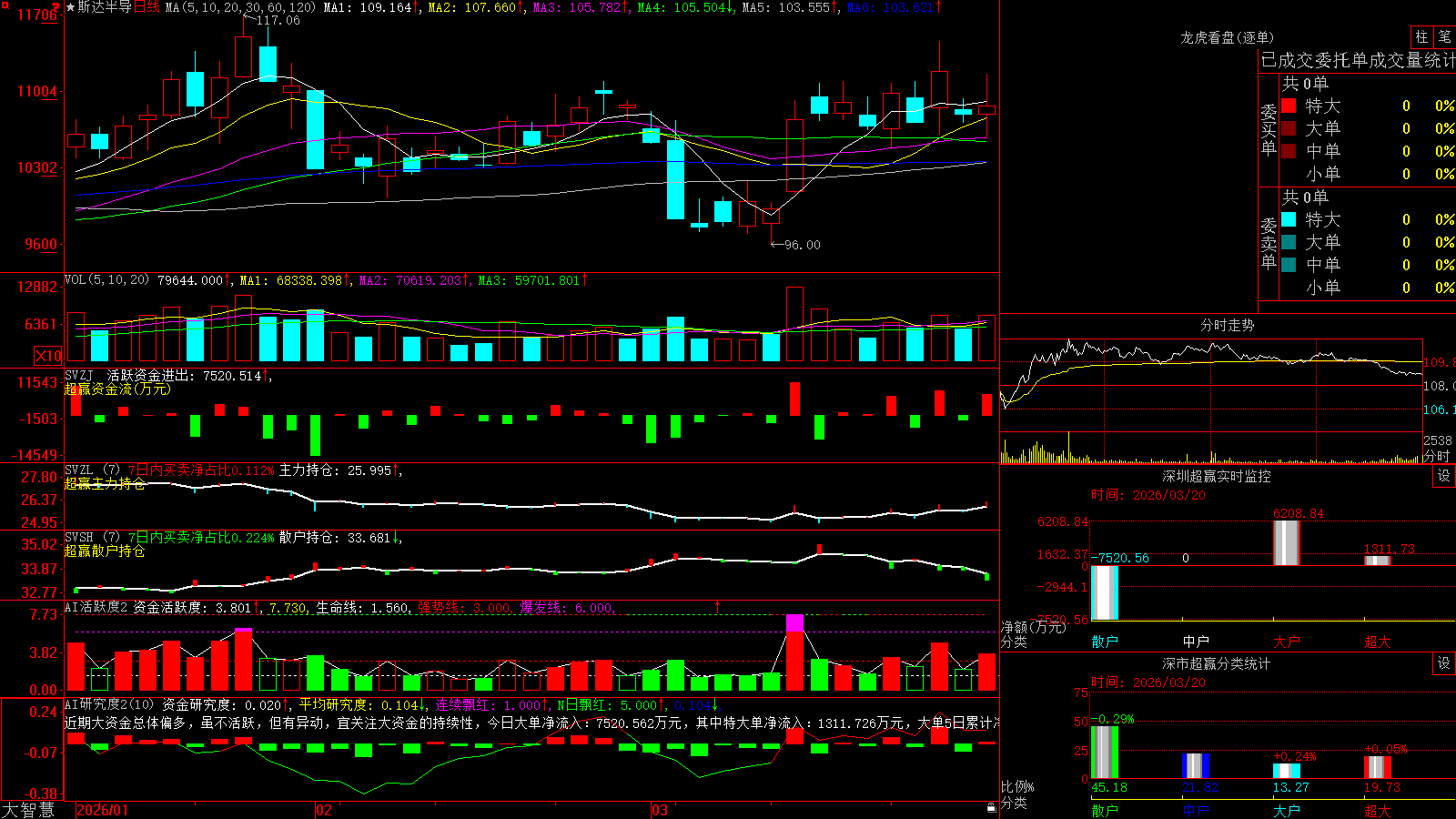1456x819 pixels.
Task: Open 设 settings for 深市超赢分类统计
Action: pyautogui.click(x=1444, y=663)
